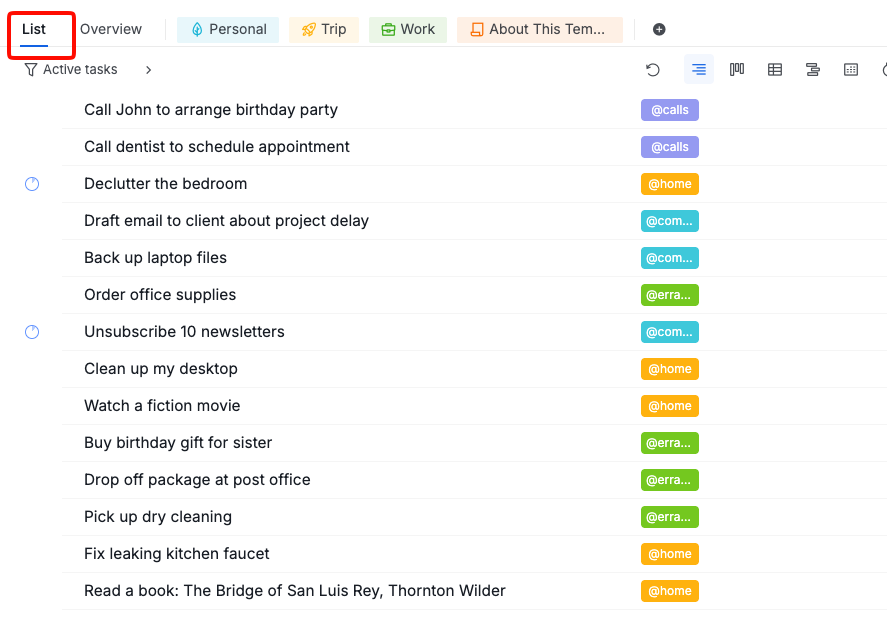887x621 pixels.
Task: Select task Back up laptop files
Action: (x=156, y=258)
